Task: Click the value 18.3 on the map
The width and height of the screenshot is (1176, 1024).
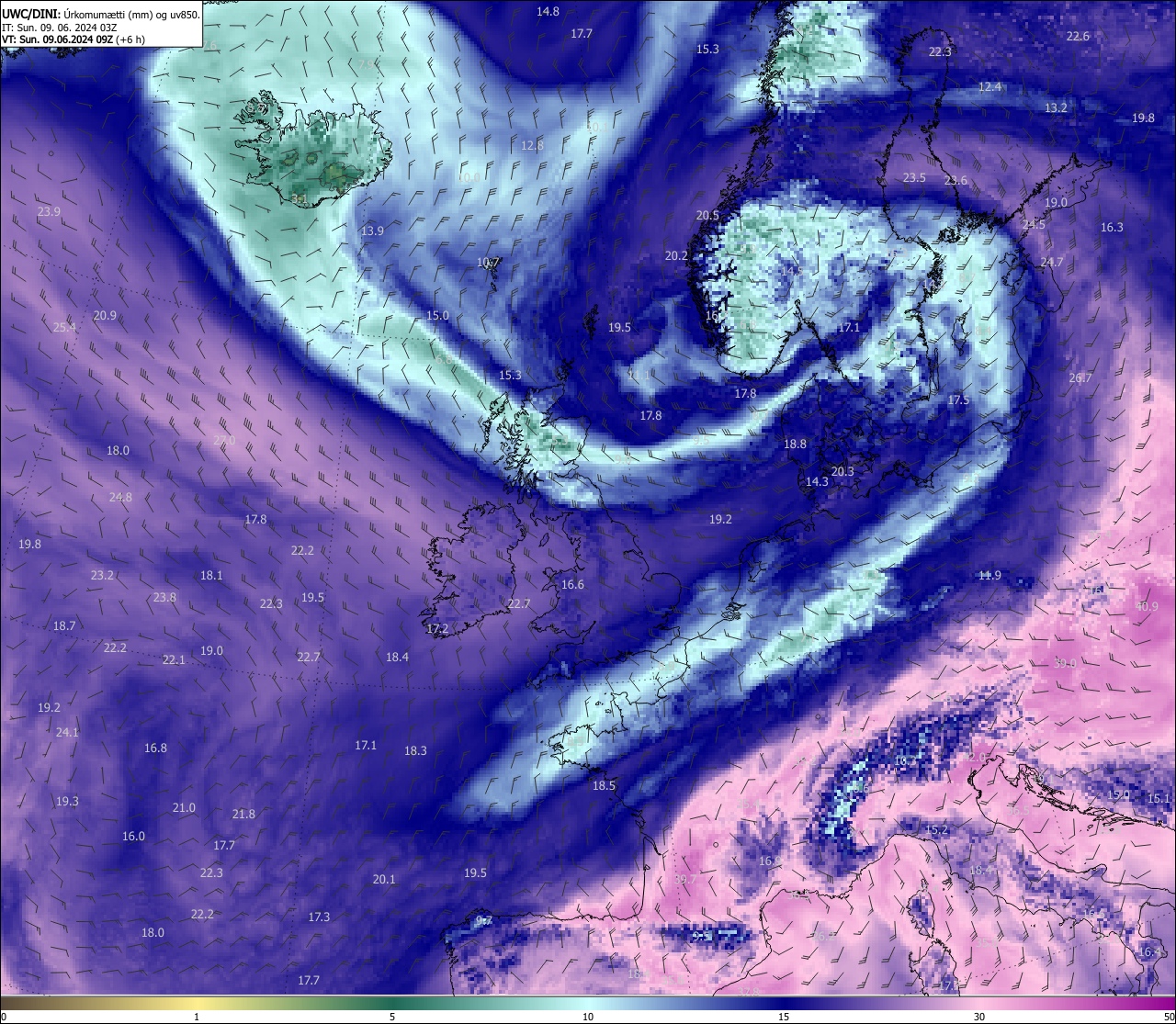Action: pos(415,751)
